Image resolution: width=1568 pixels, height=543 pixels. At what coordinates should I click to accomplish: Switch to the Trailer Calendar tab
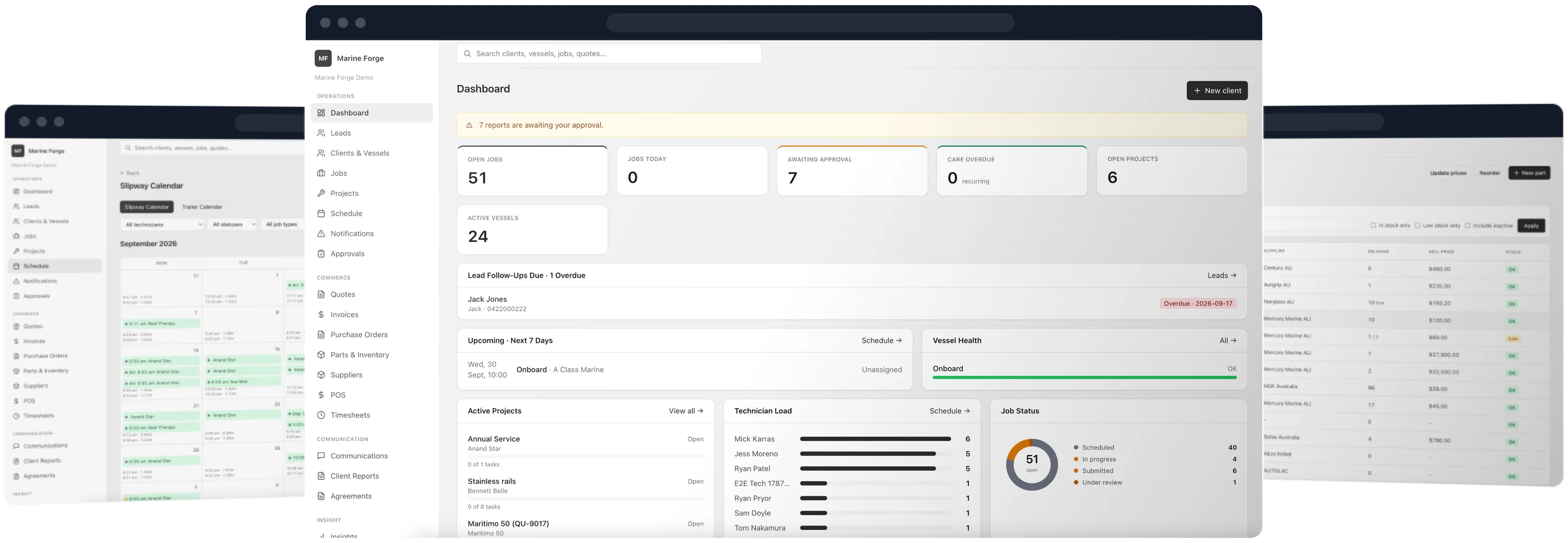tap(202, 207)
